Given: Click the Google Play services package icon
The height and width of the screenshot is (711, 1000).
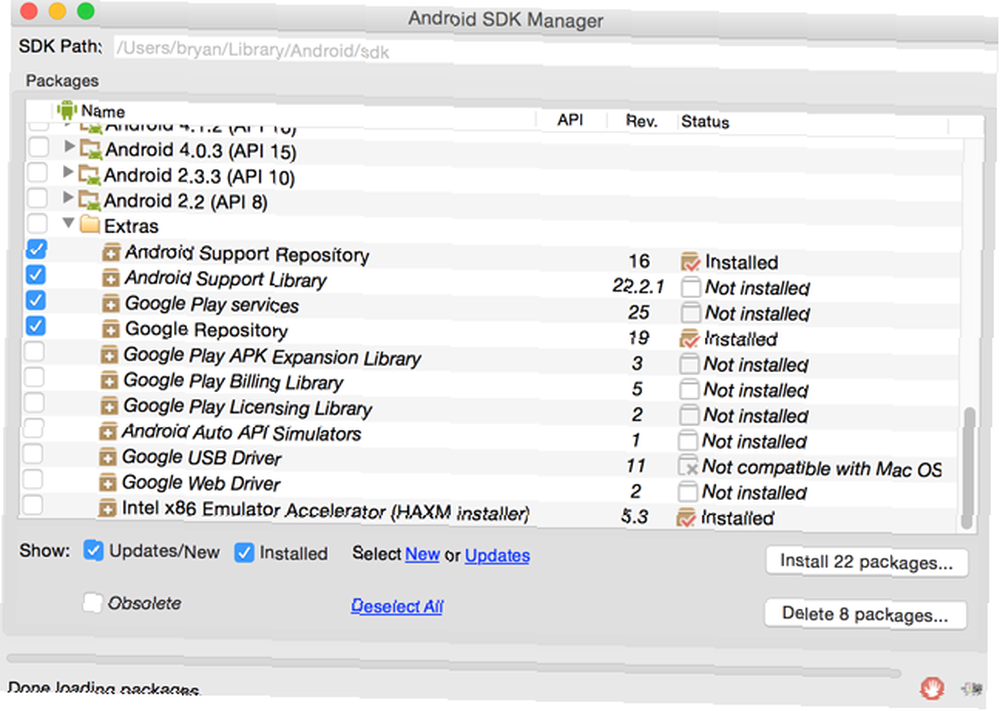Looking at the screenshot, I should tap(111, 304).
